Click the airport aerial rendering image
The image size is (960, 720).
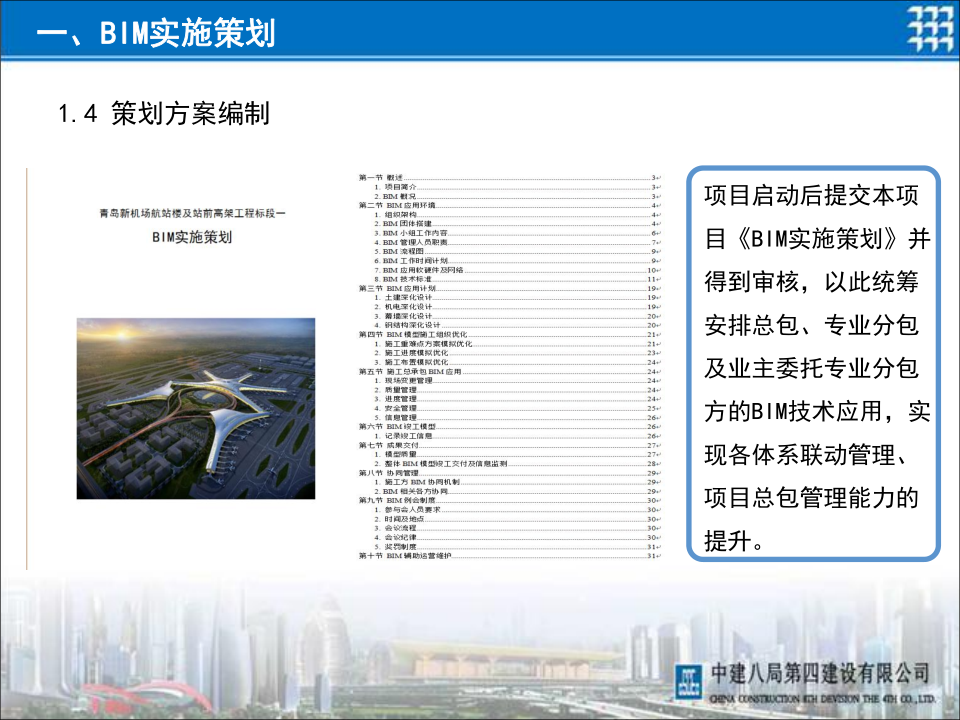tap(196, 408)
